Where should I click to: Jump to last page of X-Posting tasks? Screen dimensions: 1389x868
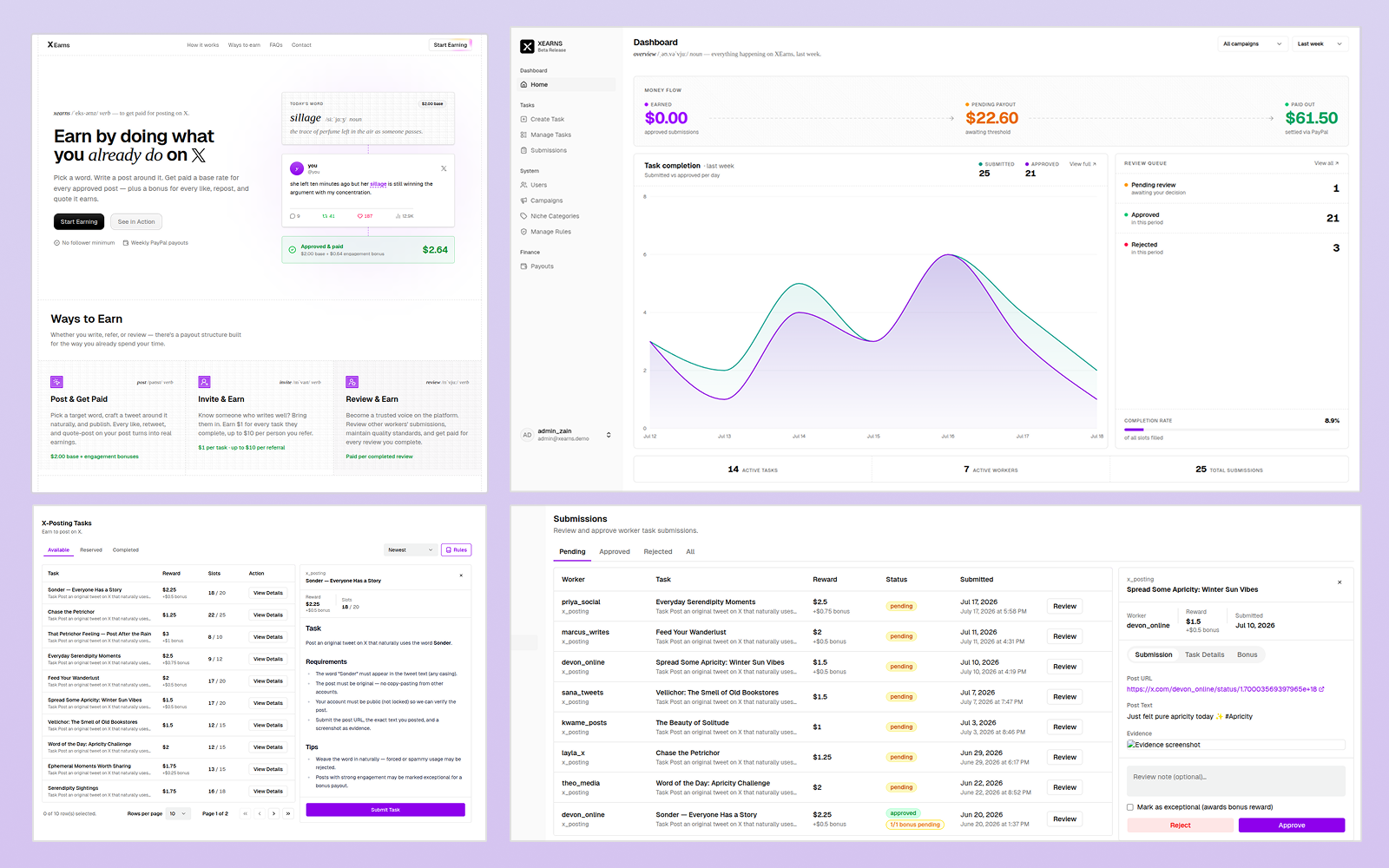coord(288,813)
